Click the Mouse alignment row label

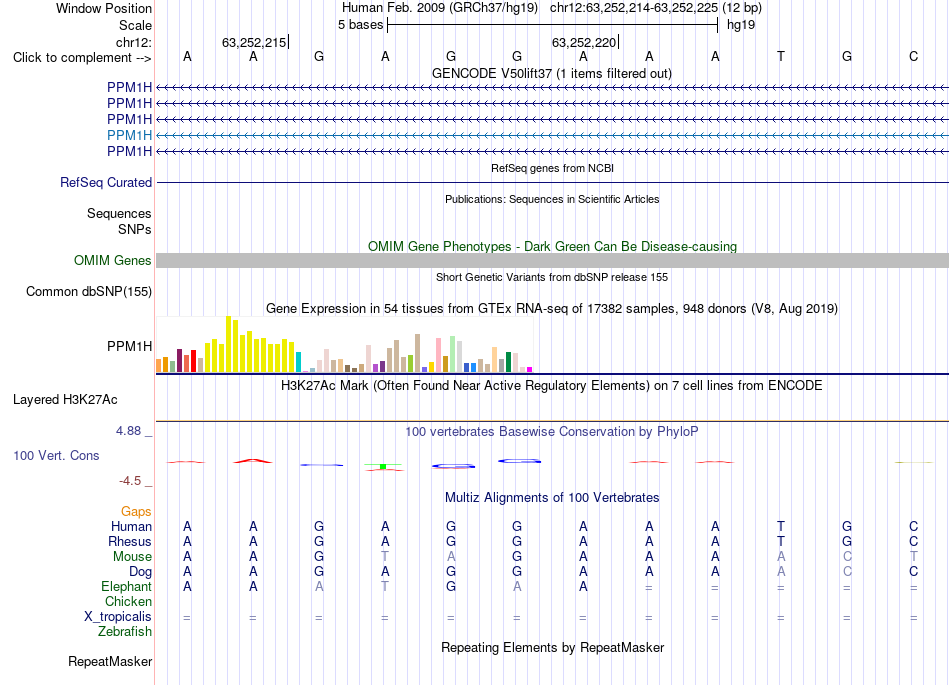pyautogui.click(x=132, y=557)
